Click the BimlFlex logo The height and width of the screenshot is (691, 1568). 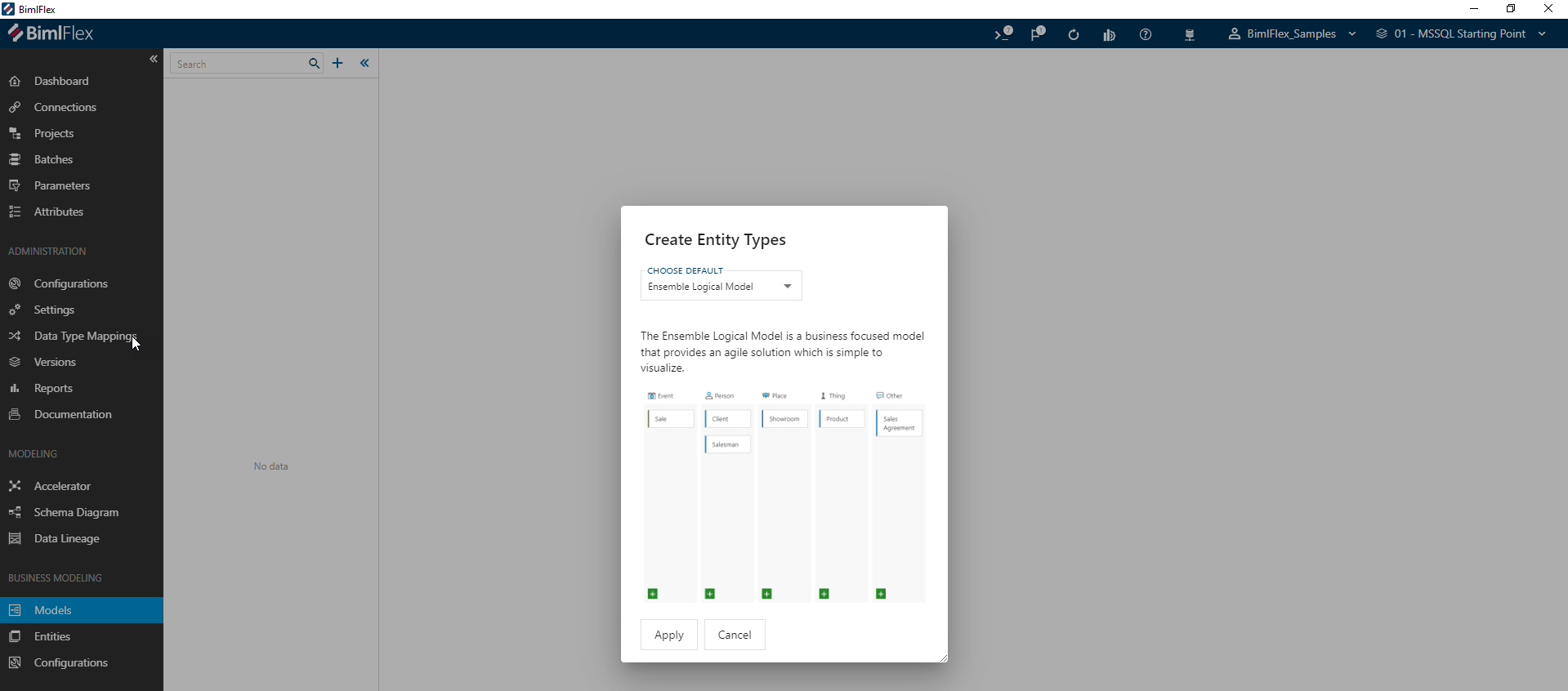(x=51, y=33)
